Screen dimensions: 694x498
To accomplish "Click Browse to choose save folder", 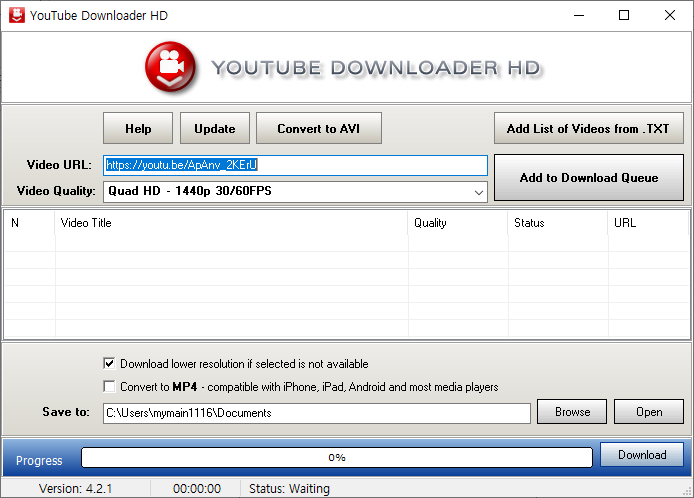I will point(572,412).
